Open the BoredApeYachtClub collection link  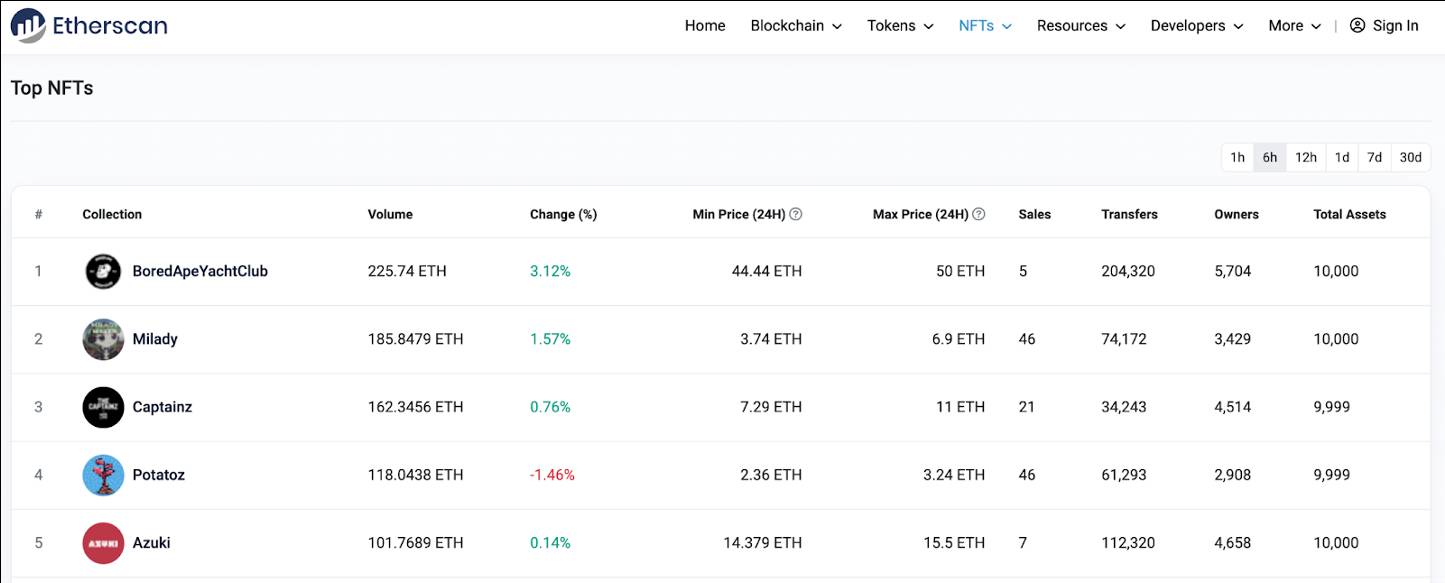click(200, 271)
